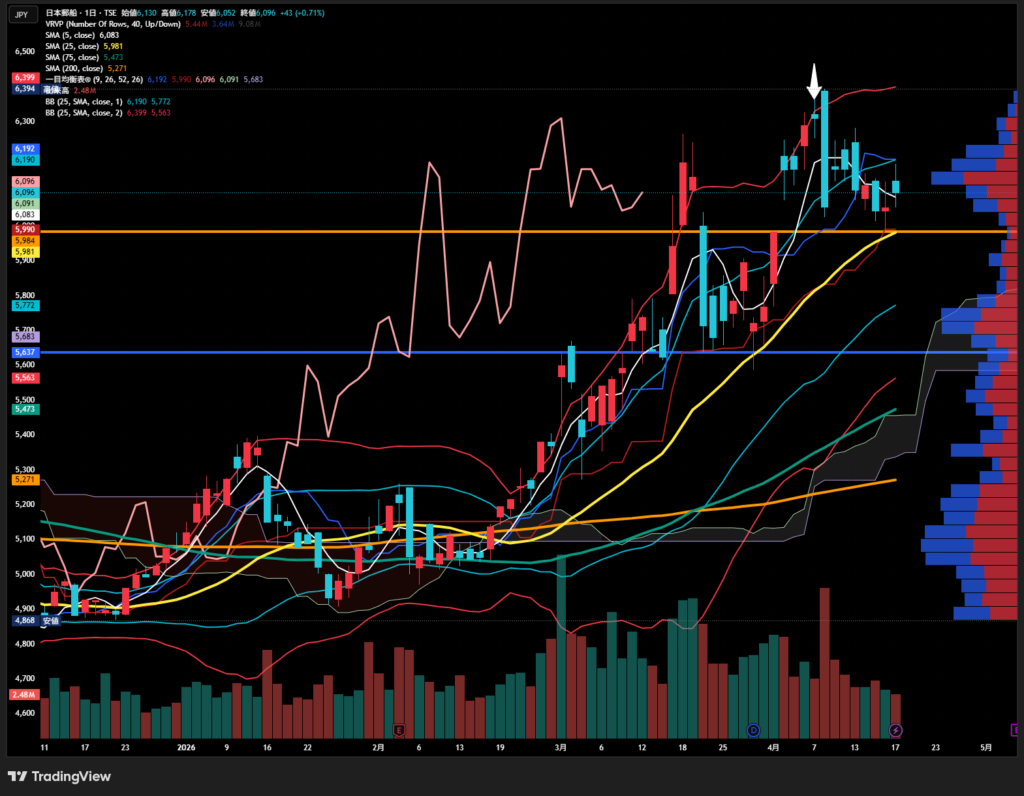Screen dimensions: 1024x796
Task: Click the blue dividend D marker icon
Action: coord(753,729)
